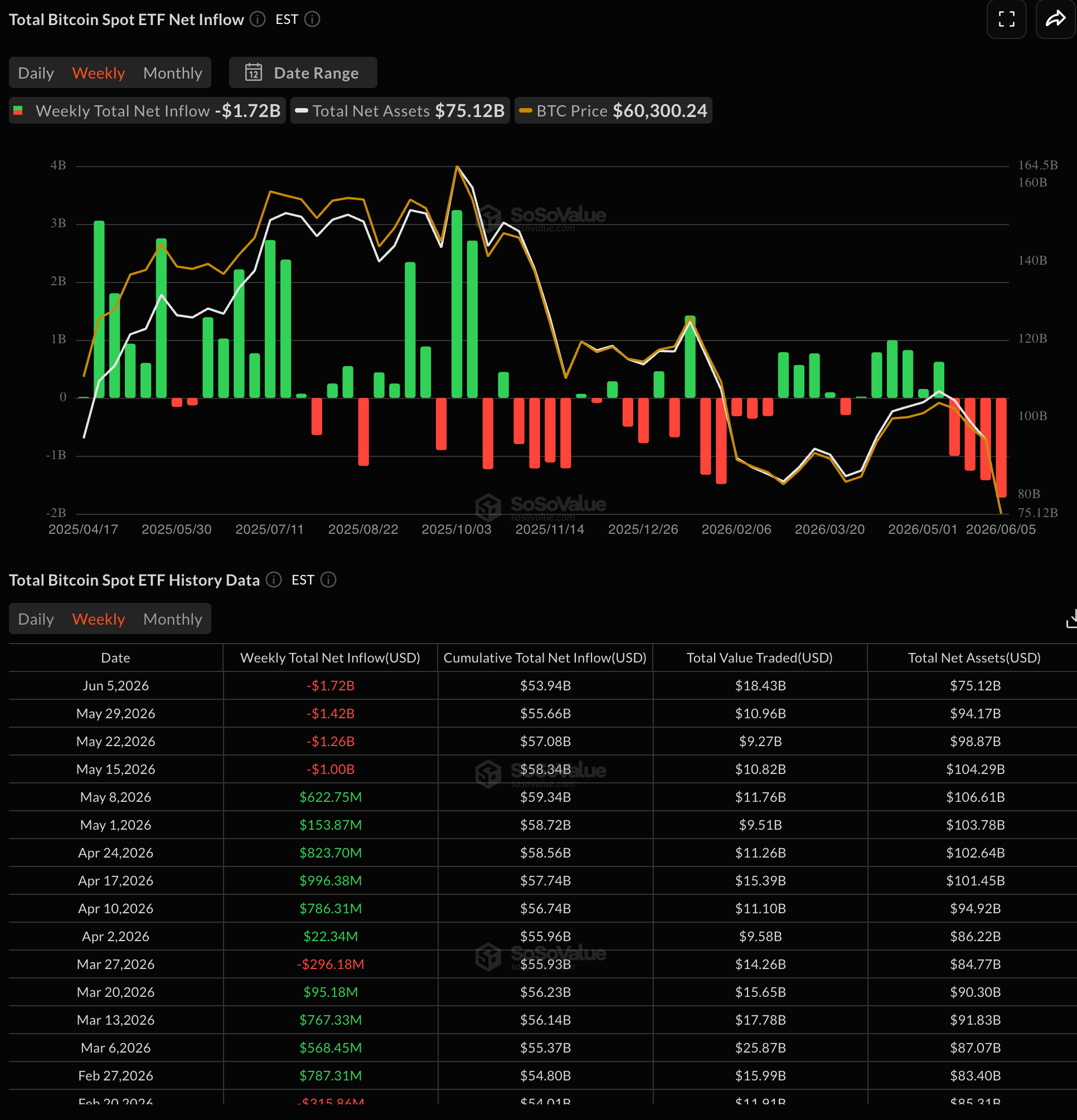Click the May 15,2026 date cell
The height and width of the screenshot is (1120, 1077).
pyautogui.click(x=115, y=770)
